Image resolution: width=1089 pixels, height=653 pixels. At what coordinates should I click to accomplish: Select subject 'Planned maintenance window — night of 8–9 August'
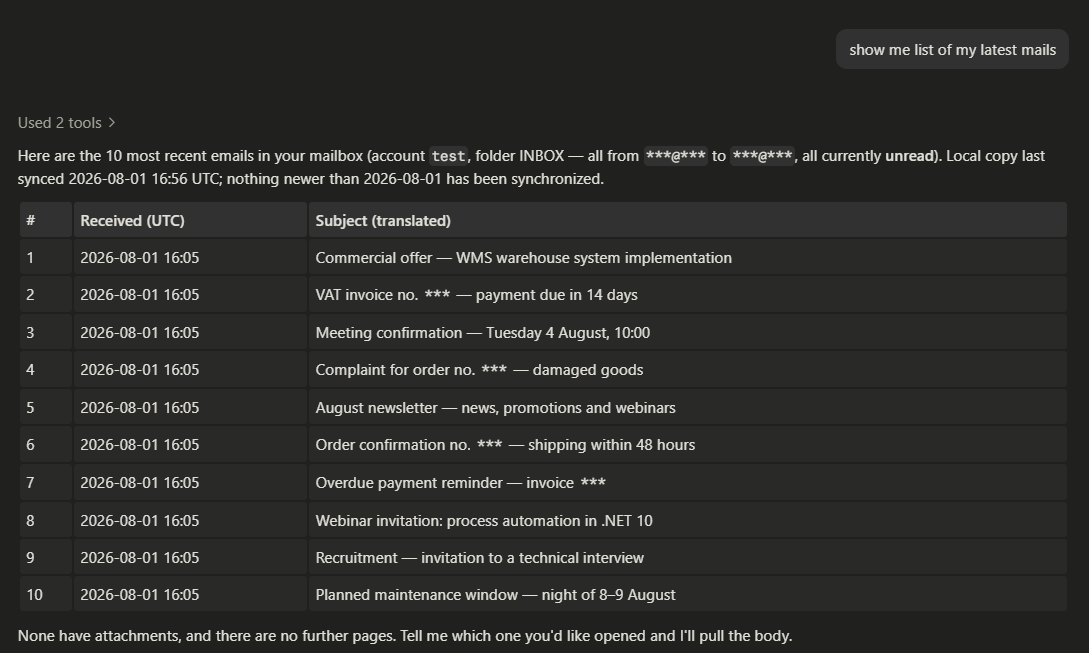pyautogui.click(x=495, y=595)
